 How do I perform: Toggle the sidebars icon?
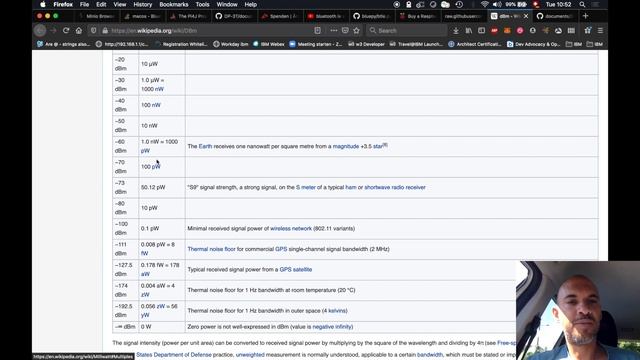point(482,31)
